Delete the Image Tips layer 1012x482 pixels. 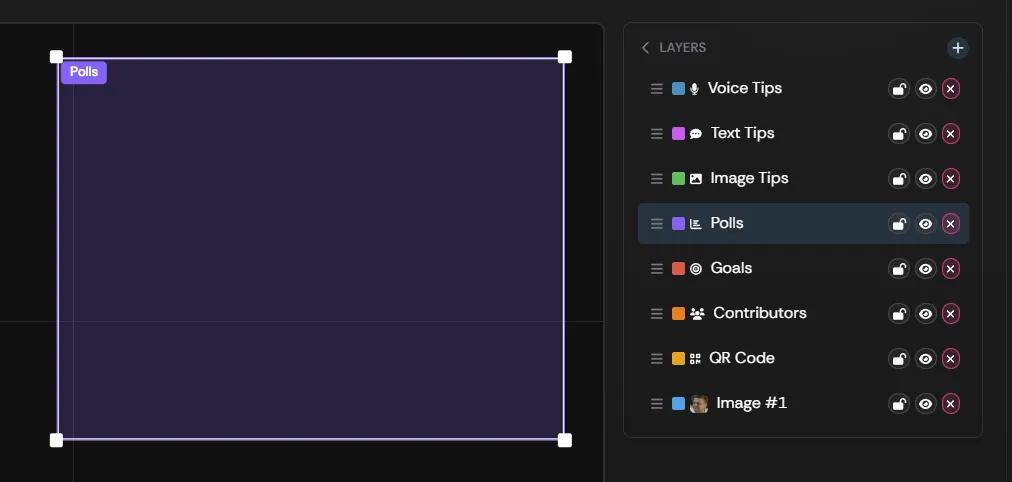click(950, 179)
